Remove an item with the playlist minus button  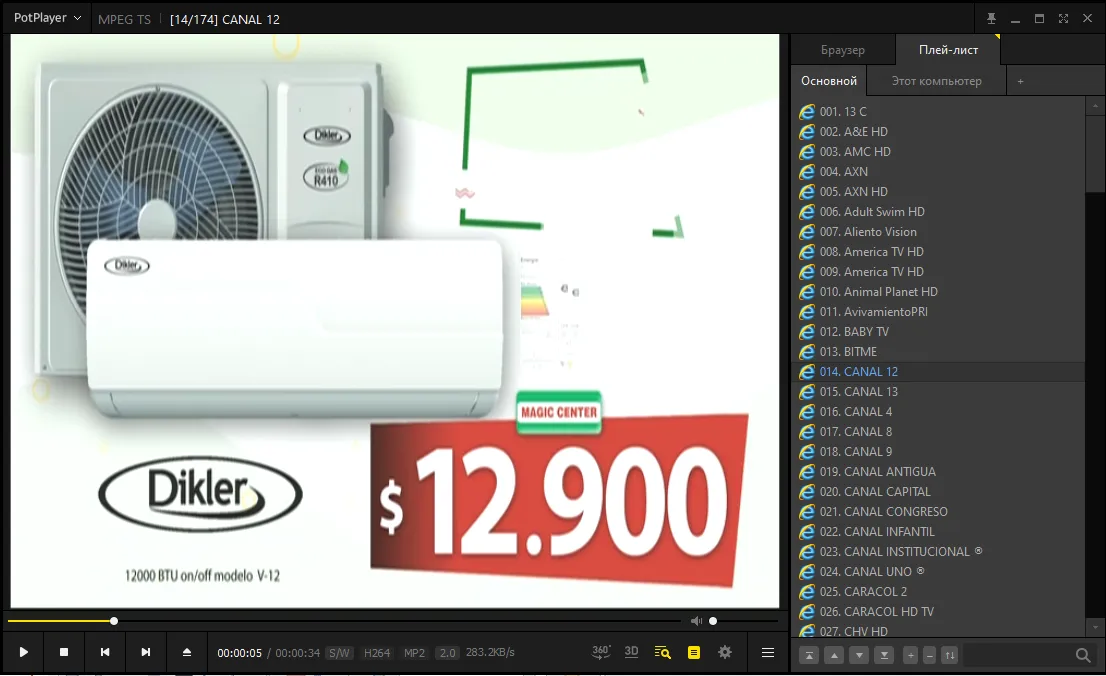[930, 656]
